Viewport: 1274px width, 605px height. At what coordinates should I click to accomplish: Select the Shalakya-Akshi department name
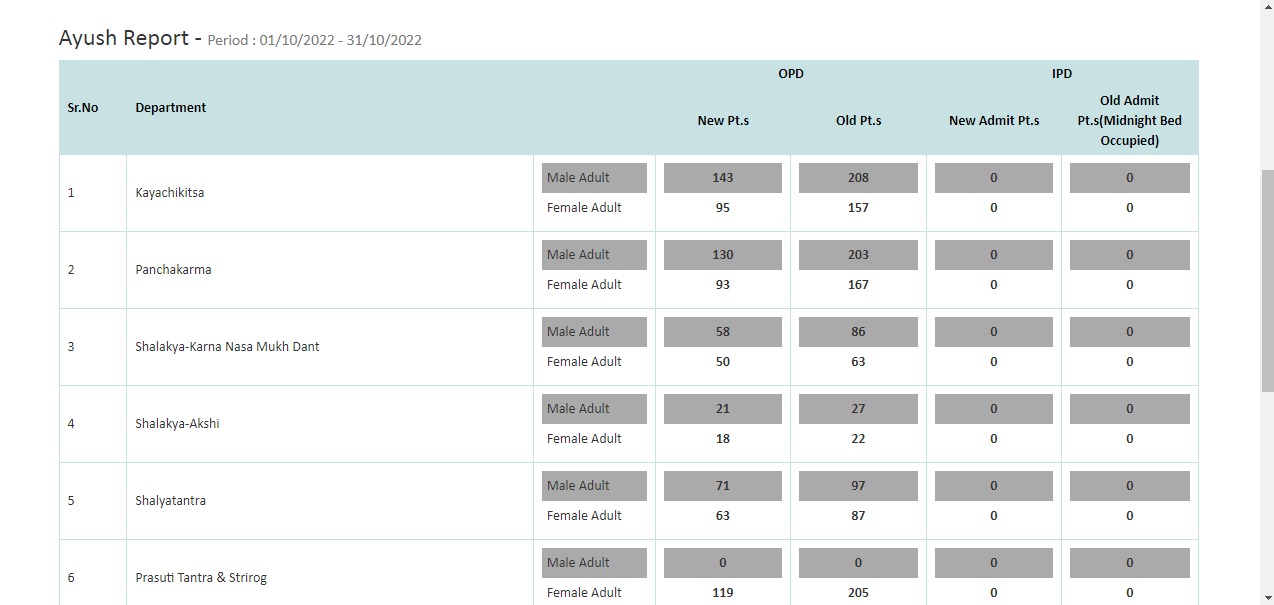[x=177, y=424]
